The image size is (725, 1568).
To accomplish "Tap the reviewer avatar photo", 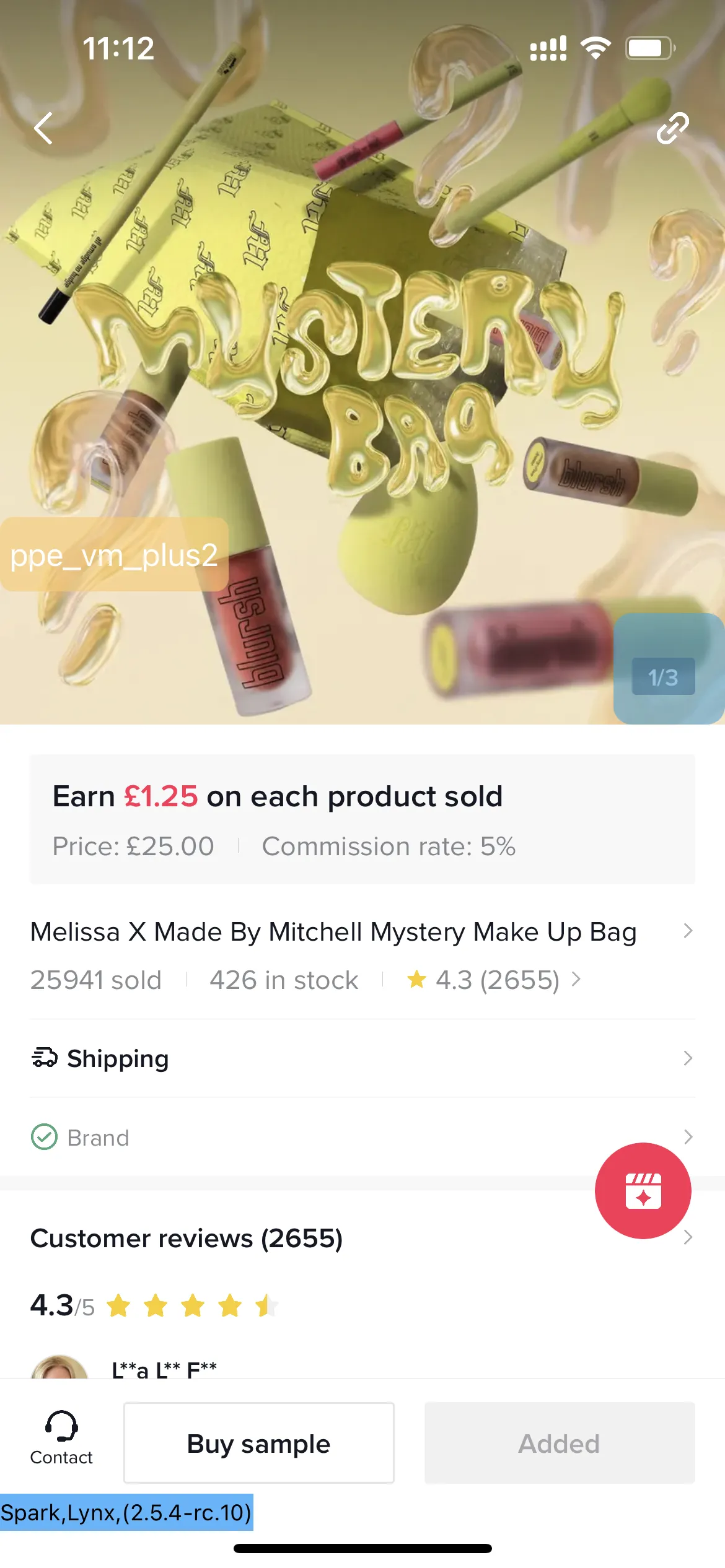I will pos(59,1367).
